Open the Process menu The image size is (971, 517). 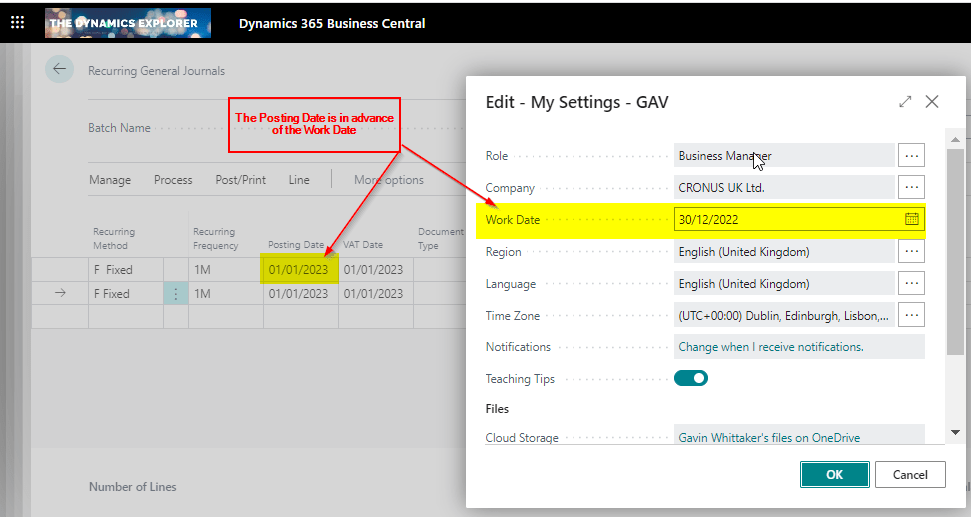click(x=173, y=180)
